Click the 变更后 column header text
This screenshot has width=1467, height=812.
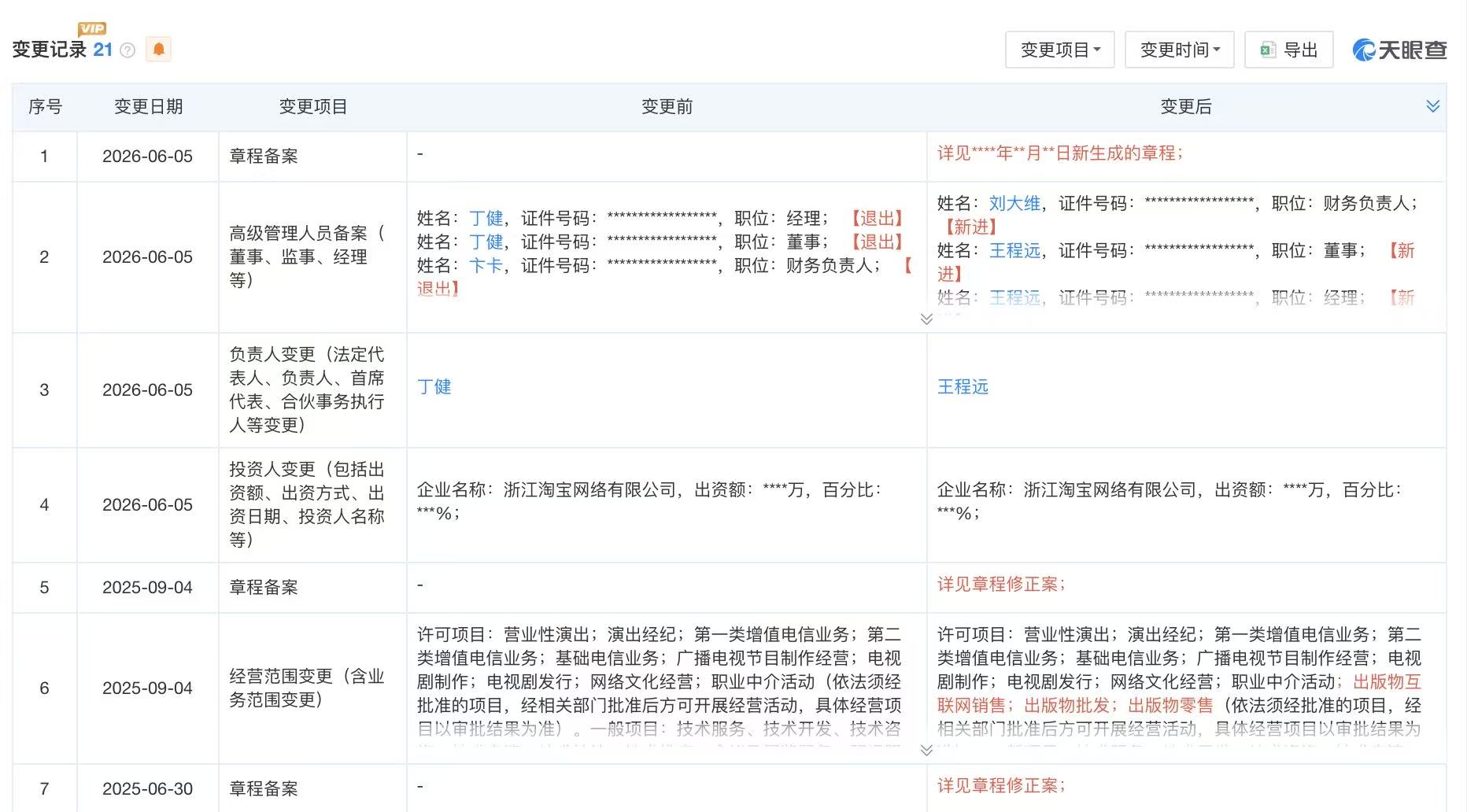tap(1186, 106)
